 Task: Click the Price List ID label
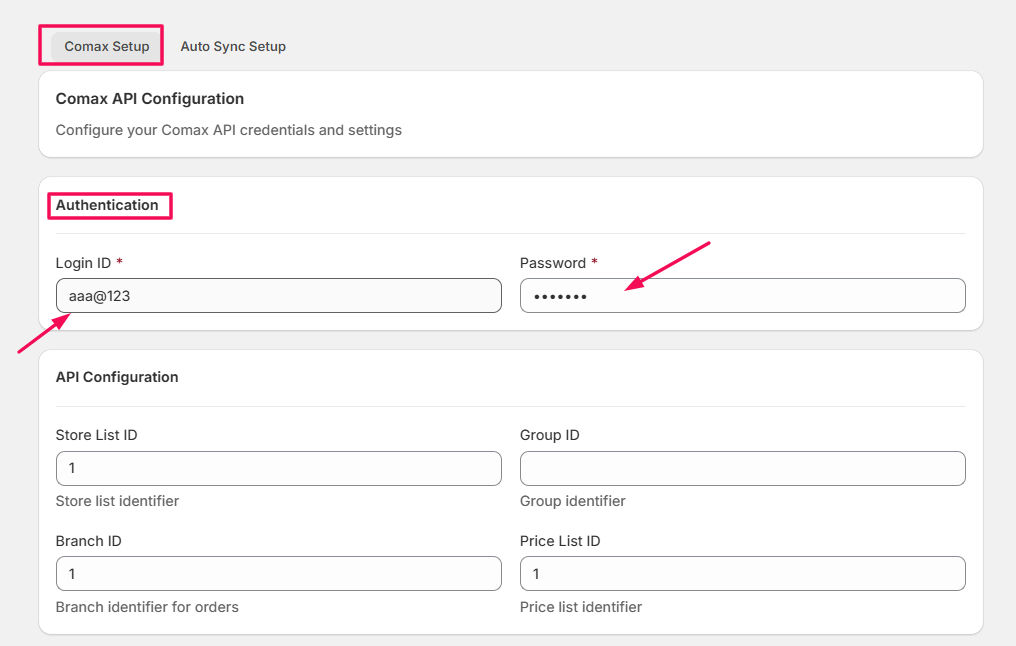click(560, 541)
